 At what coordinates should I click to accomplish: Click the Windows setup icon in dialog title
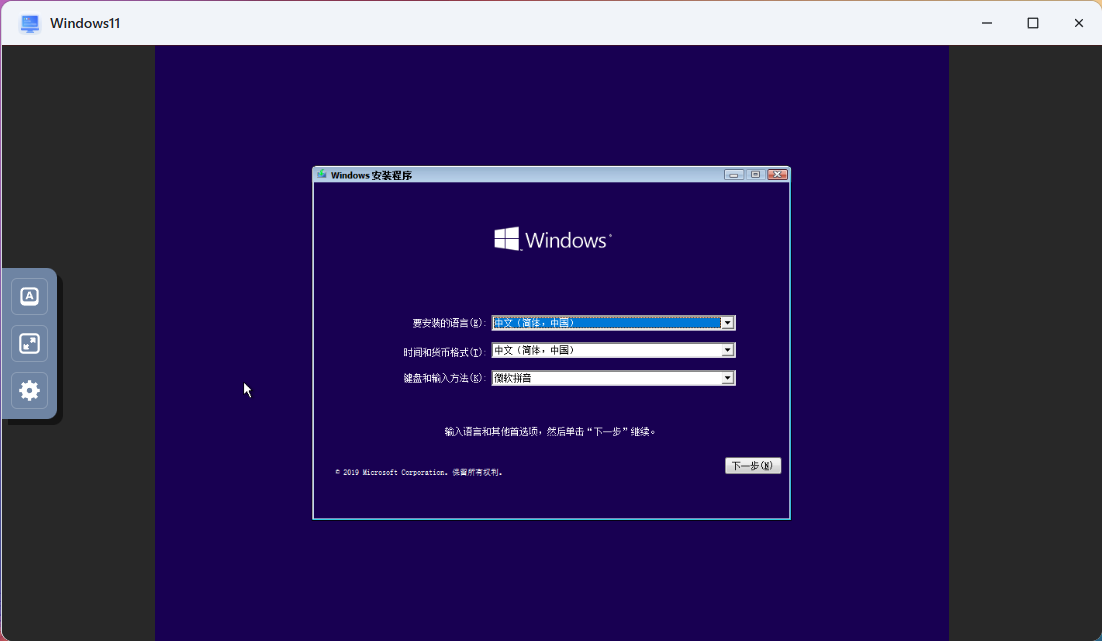click(x=322, y=174)
